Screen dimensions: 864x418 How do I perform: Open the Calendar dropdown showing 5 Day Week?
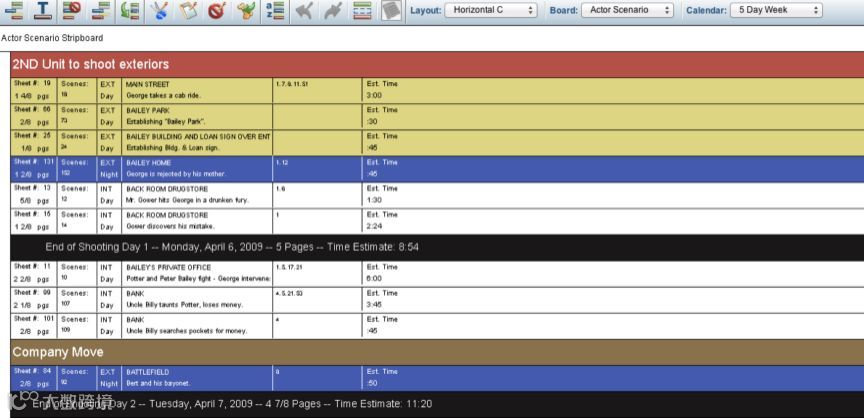[x=776, y=10]
